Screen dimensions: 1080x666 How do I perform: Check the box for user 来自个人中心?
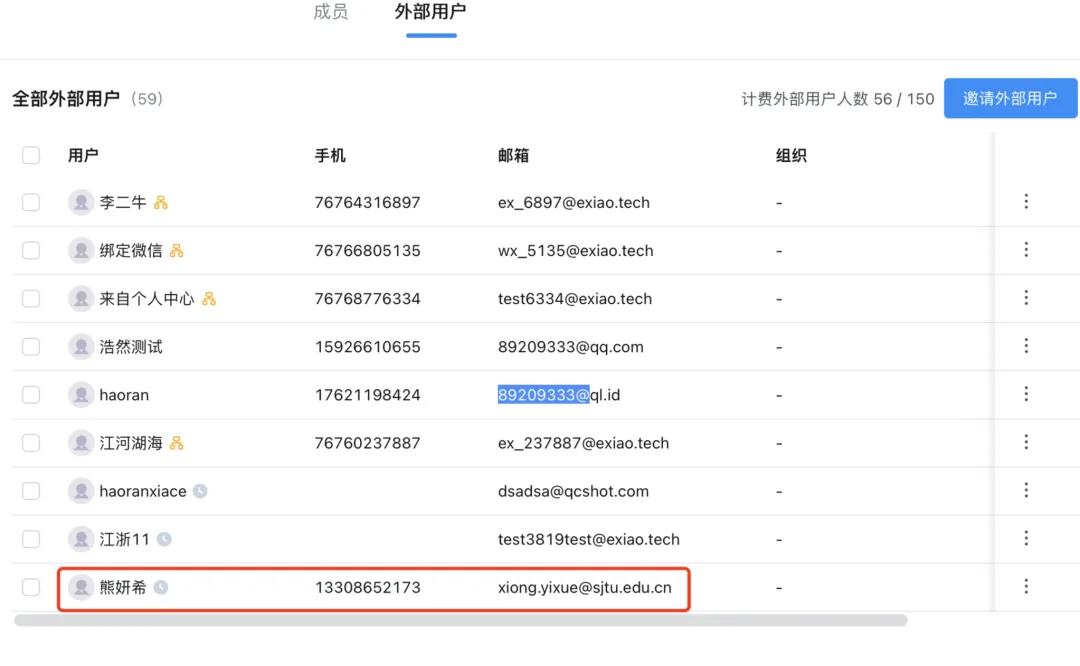pyautogui.click(x=31, y=299)
